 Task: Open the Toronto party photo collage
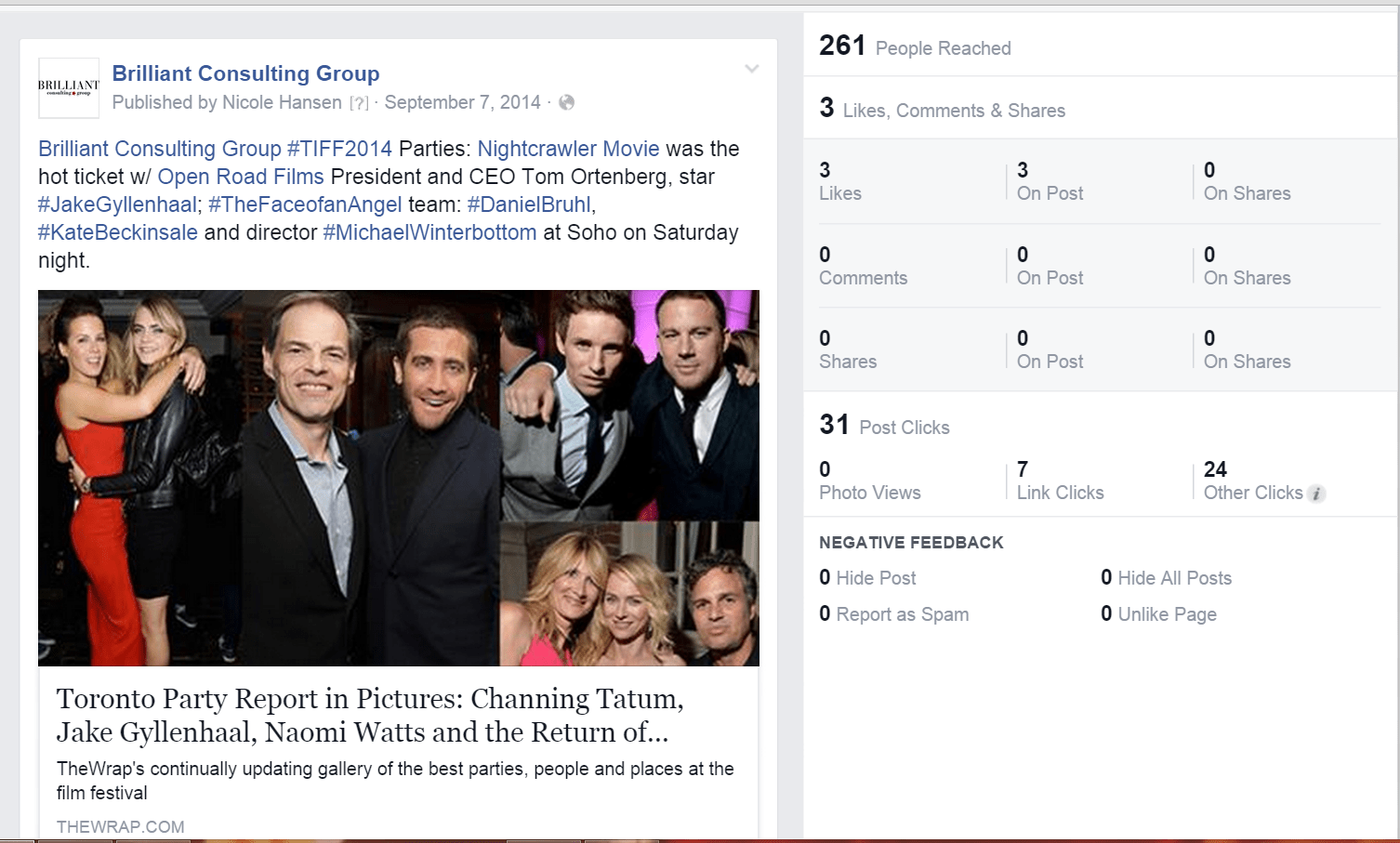(399, 478)
